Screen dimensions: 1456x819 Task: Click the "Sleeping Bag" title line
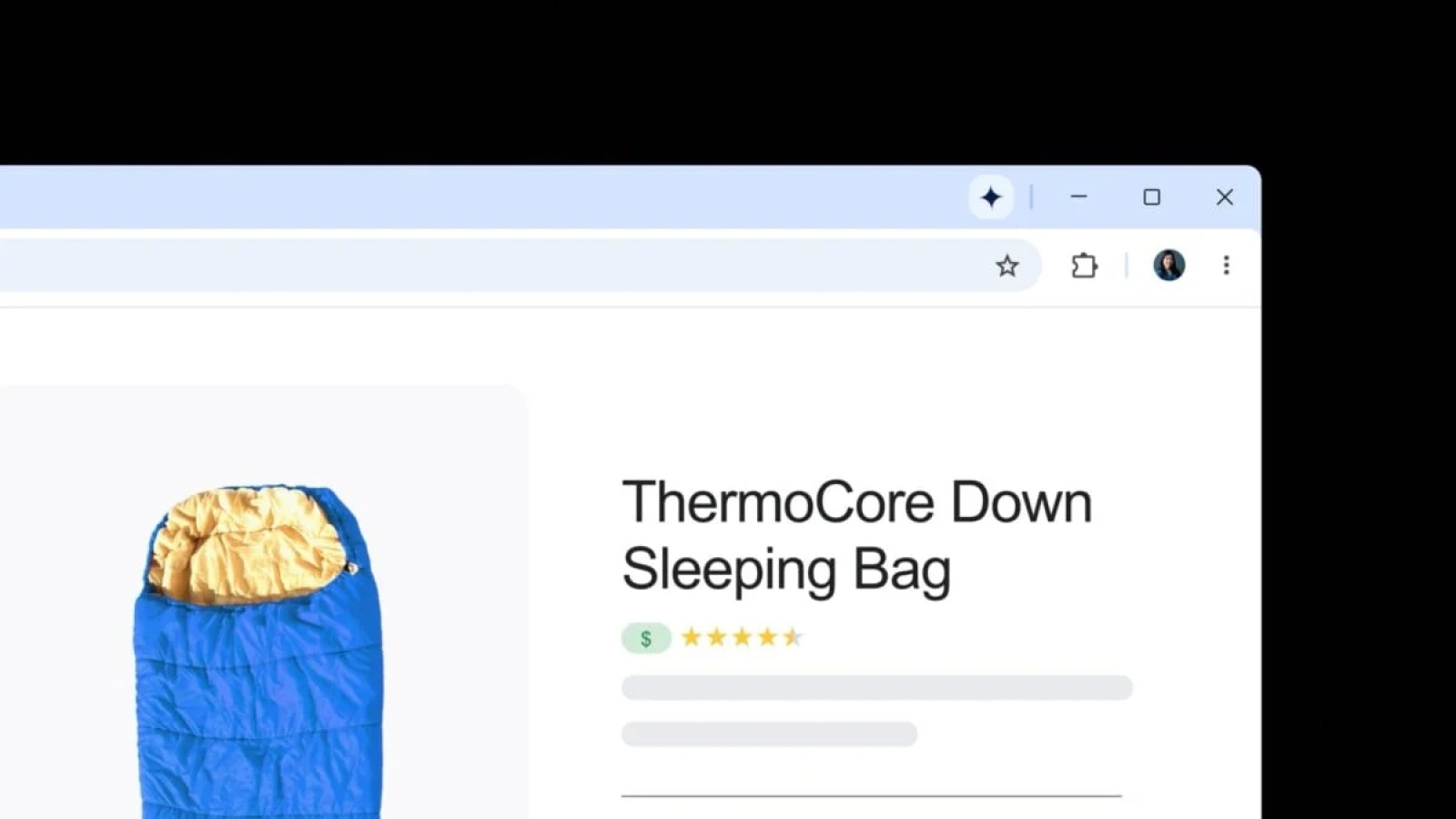pyautogui.click(x=786, y=570)
